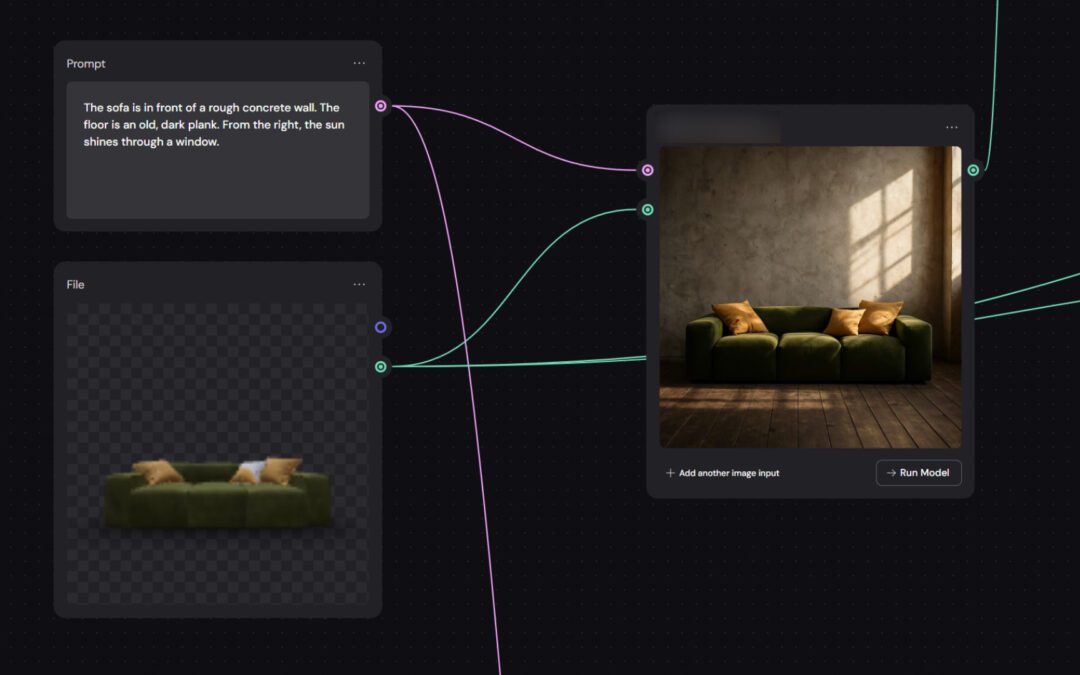Viewport: 1080px width, 675px height.
Task: Click the green output port on model node
Action: pyautogui.click(x=973, y=170)
